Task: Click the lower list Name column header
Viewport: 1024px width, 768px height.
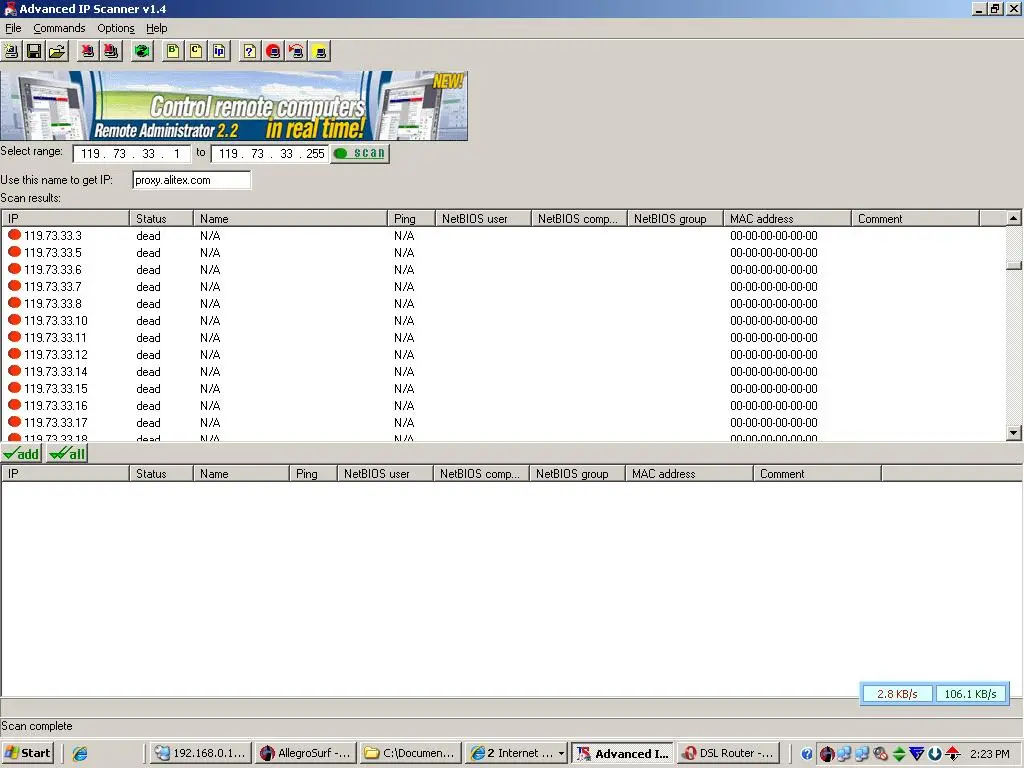Action: click(x=241, y=474)
